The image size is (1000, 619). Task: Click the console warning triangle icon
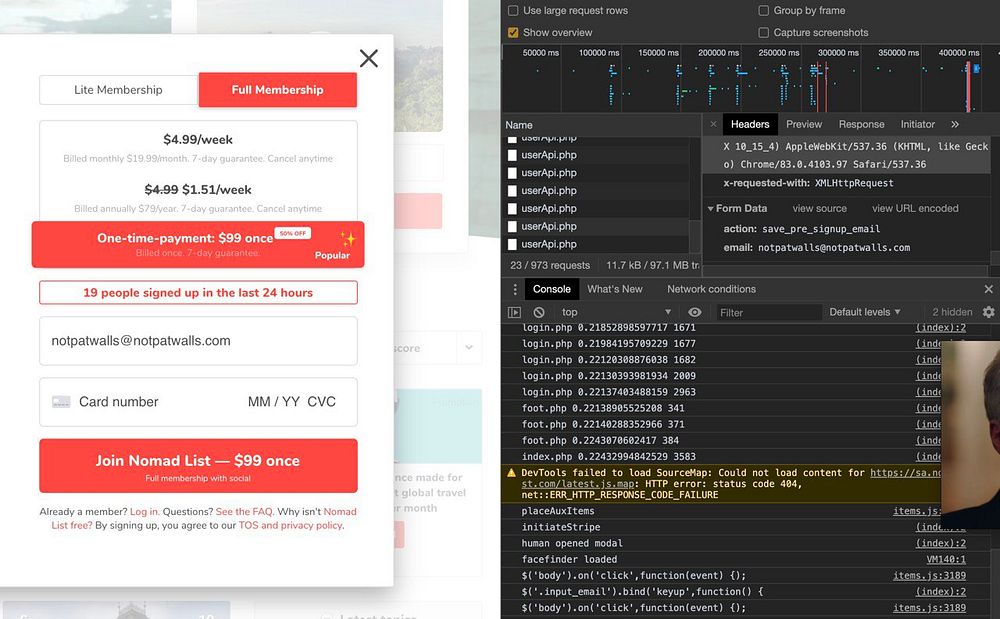(511, 473)
